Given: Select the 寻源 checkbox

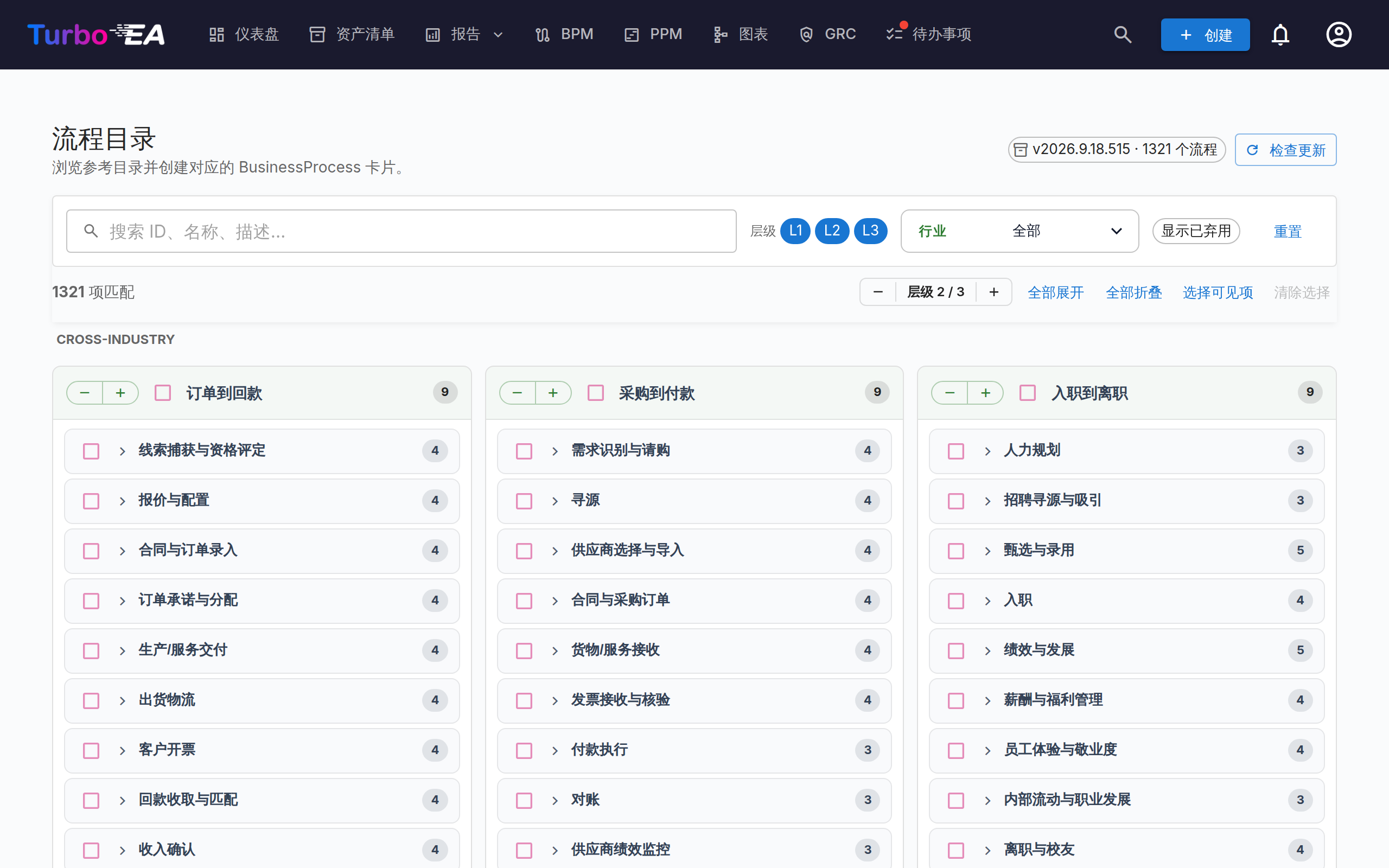Looking at the screenshot, I should pos(524,501).
